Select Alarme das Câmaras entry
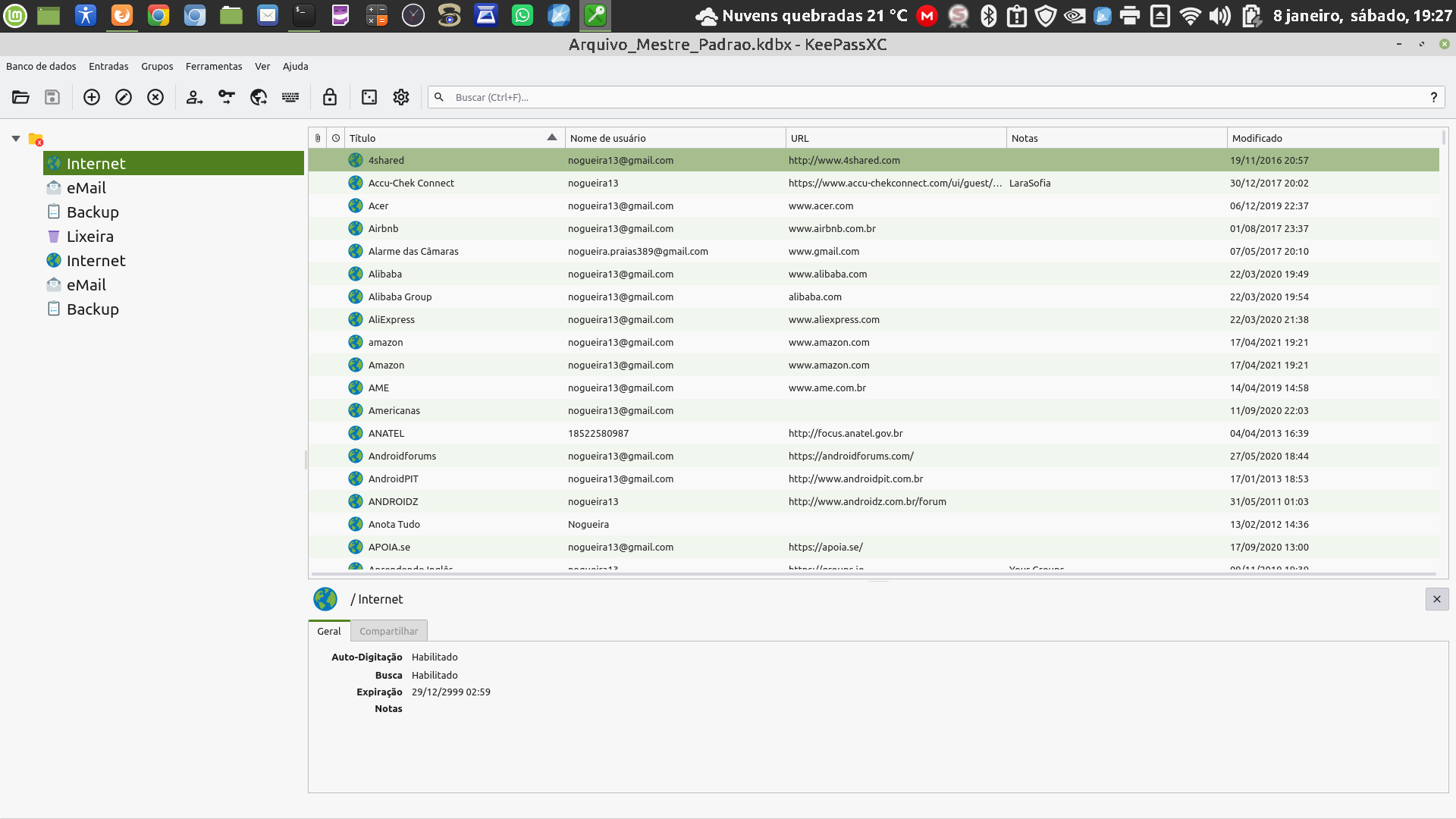This screenshot has height=819, width=1456. [874, 251]
